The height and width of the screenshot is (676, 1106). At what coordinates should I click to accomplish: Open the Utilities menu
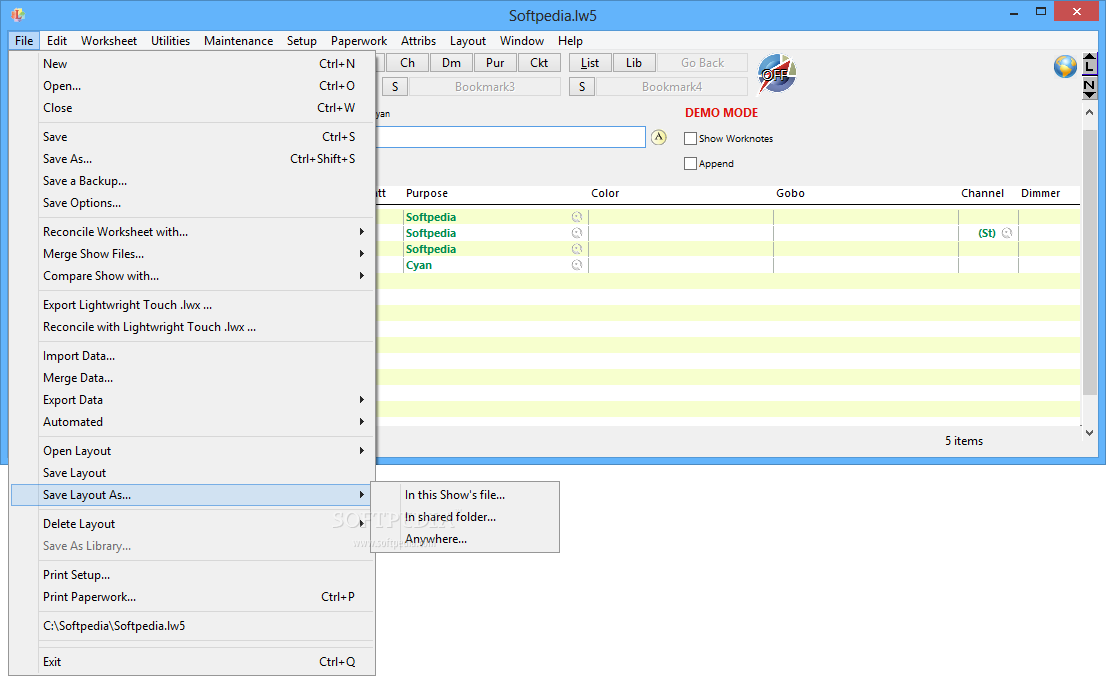pos(170,40)
